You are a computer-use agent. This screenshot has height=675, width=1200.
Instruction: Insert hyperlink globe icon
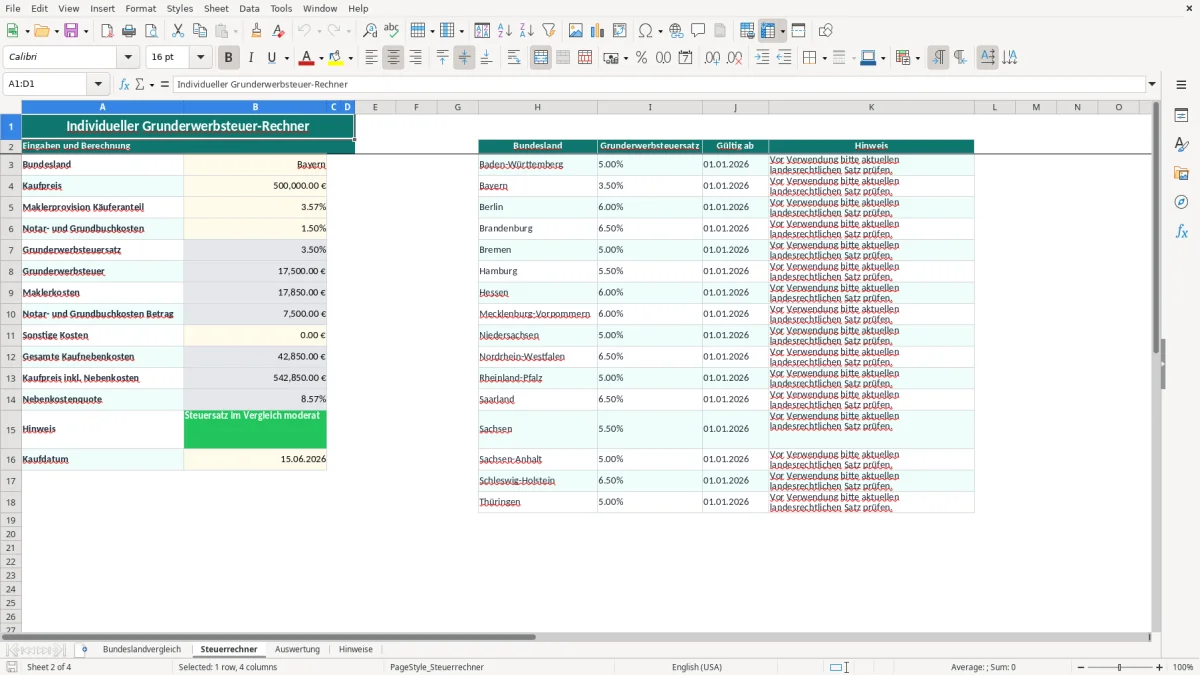(676, 31)
